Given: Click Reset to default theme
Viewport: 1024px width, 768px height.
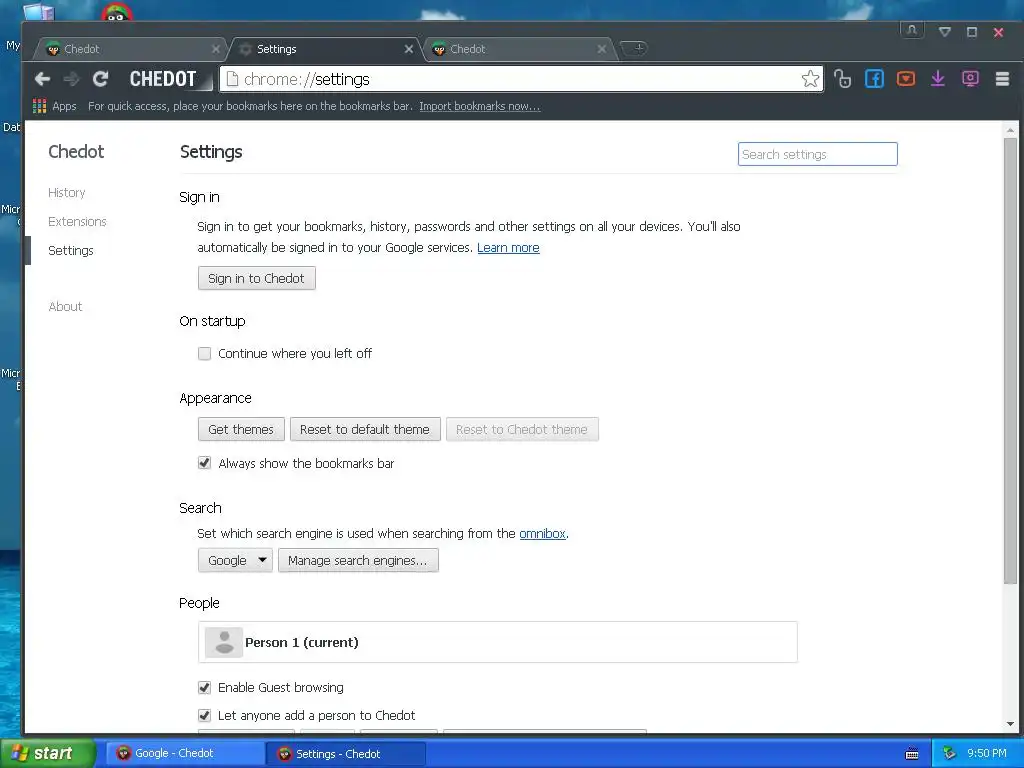Looking at the screenshot, I should [x=365, y=429].
